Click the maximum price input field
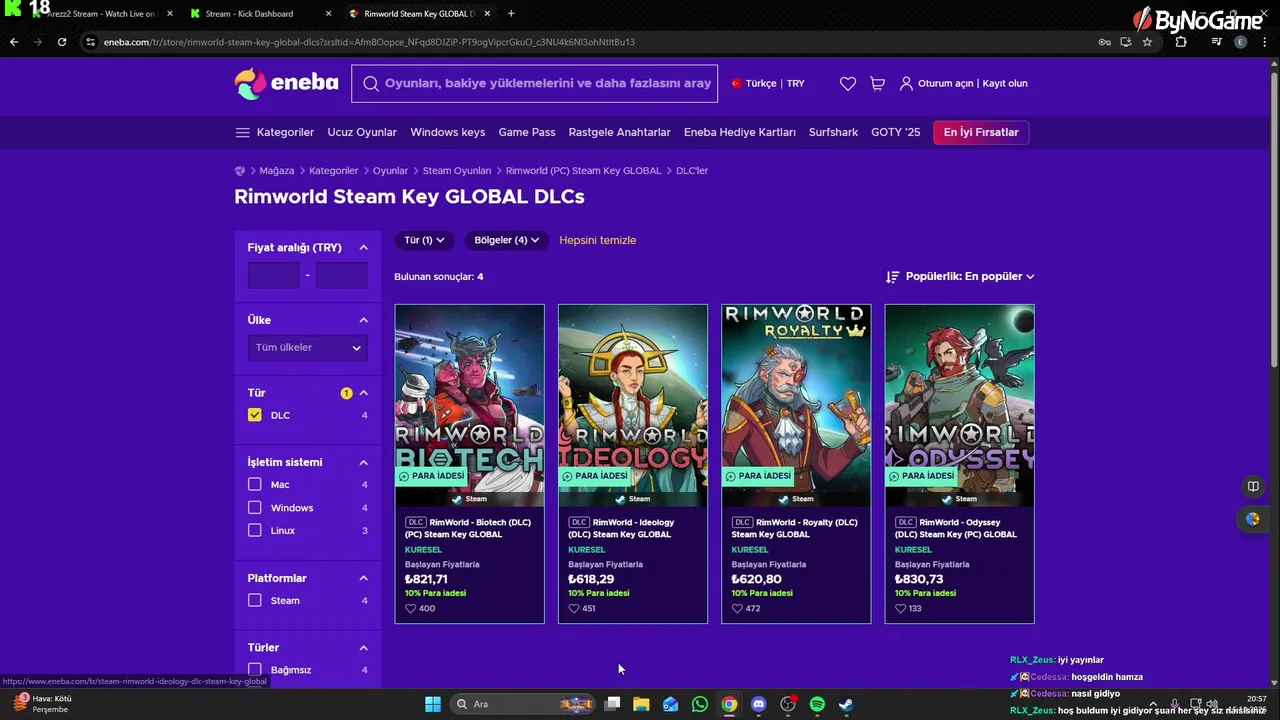 [342, 275]
